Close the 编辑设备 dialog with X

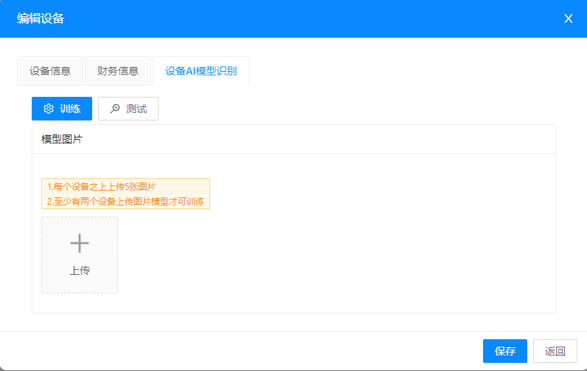point(568,18)
